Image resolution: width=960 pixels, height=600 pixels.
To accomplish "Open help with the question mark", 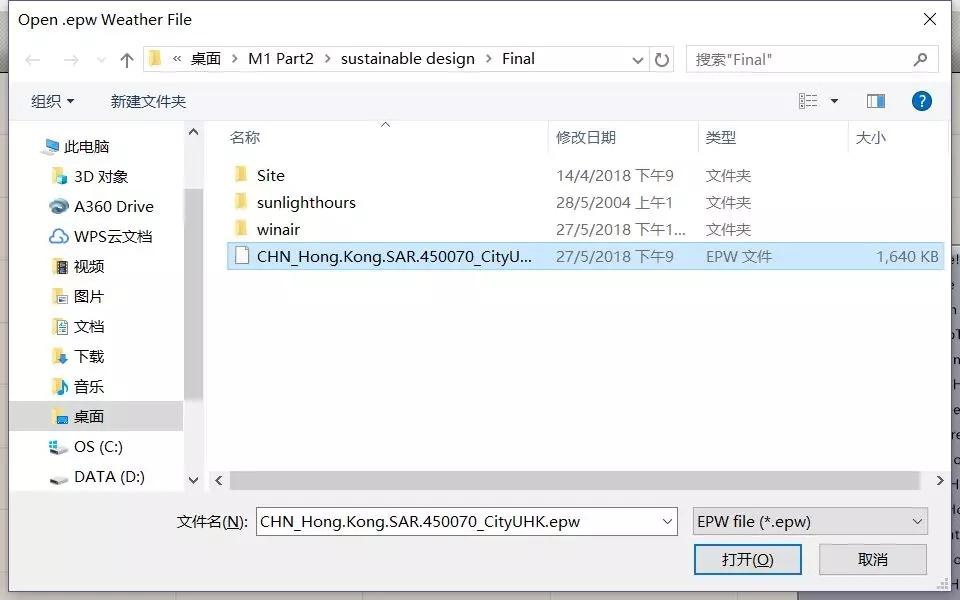I will pyautogui.click(x=921, y=101).
